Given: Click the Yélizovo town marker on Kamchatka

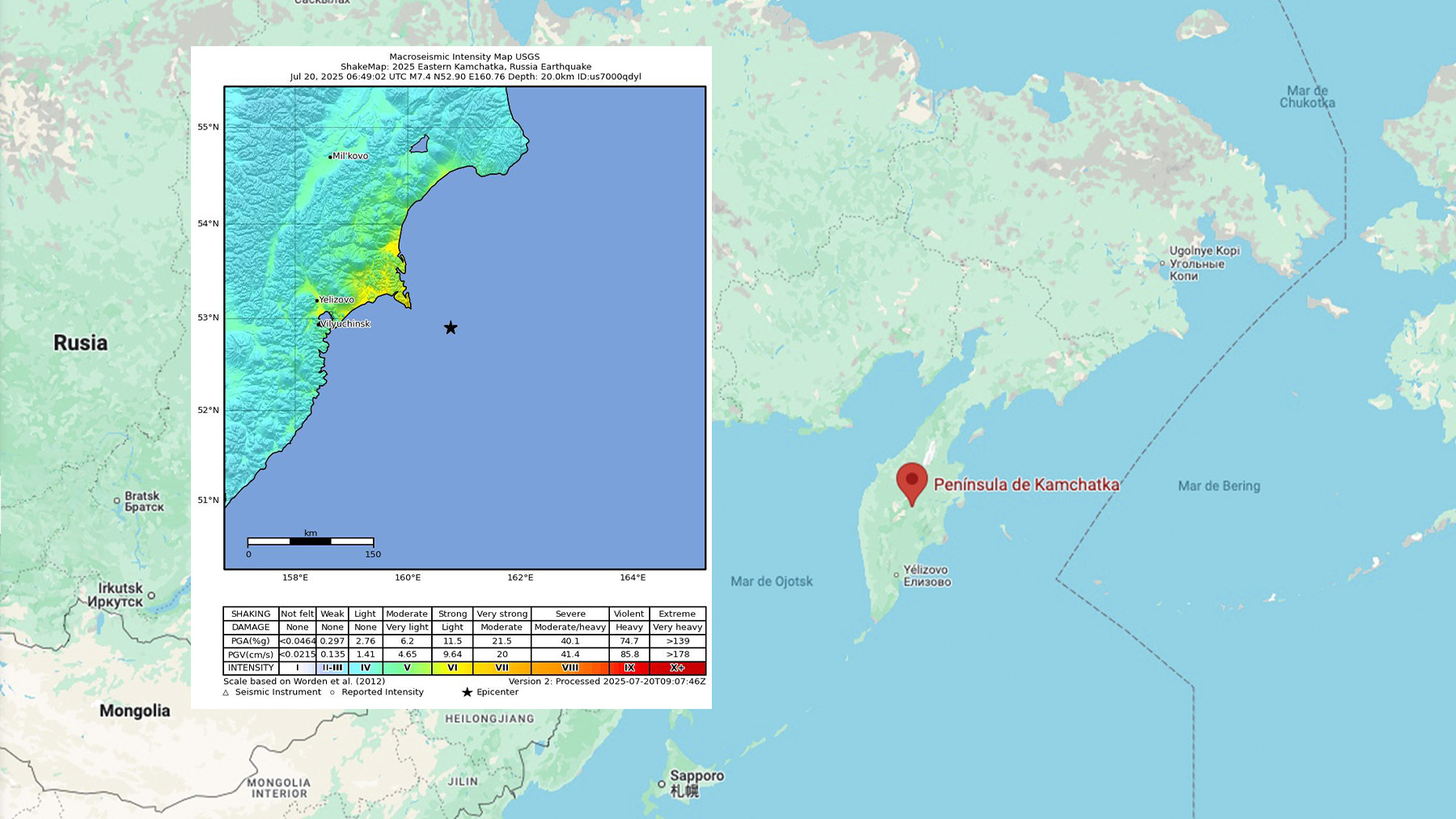Looking at the screenshot, I should [896, 575].
